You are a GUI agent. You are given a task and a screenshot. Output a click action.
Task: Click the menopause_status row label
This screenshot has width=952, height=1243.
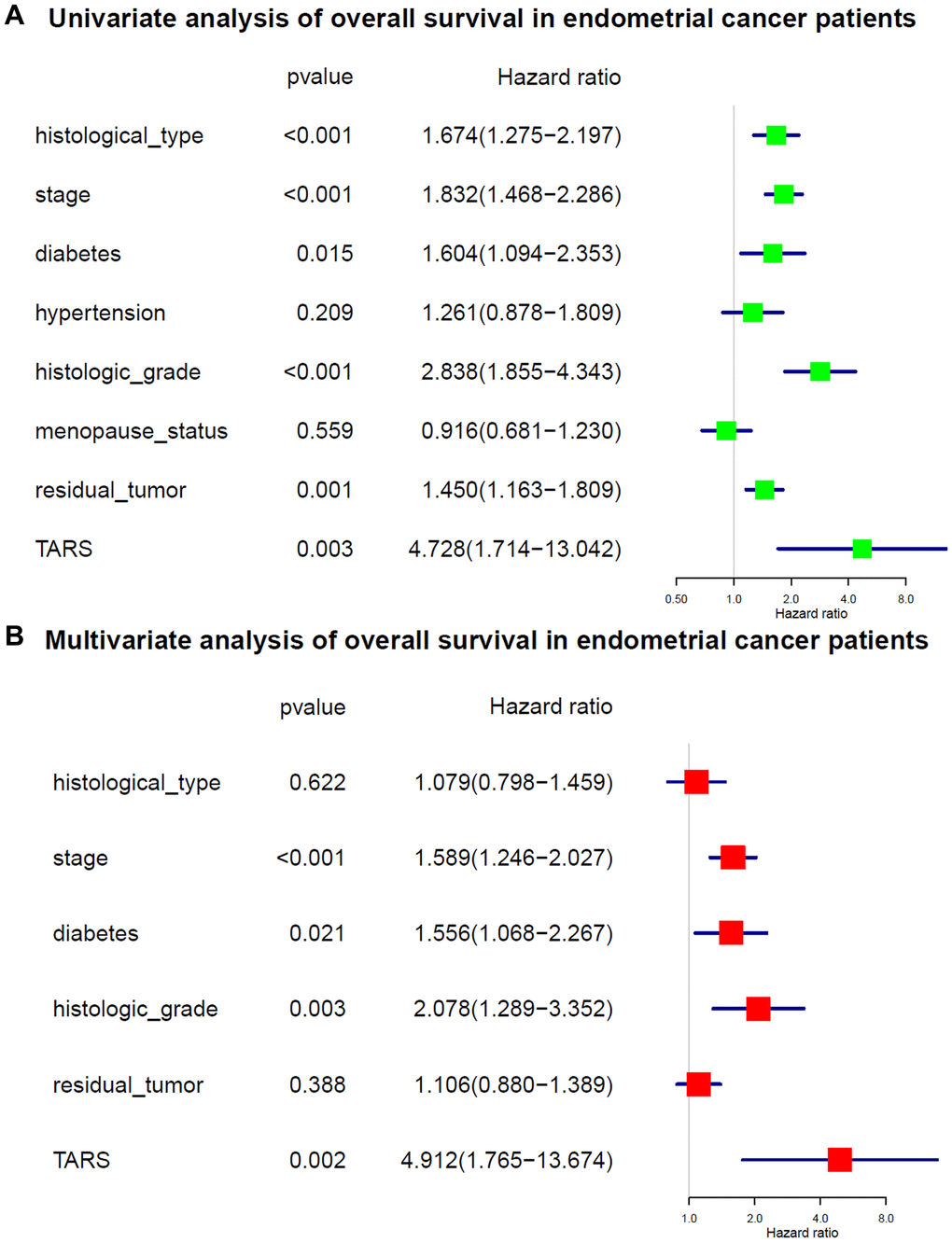tap(132, 431)
